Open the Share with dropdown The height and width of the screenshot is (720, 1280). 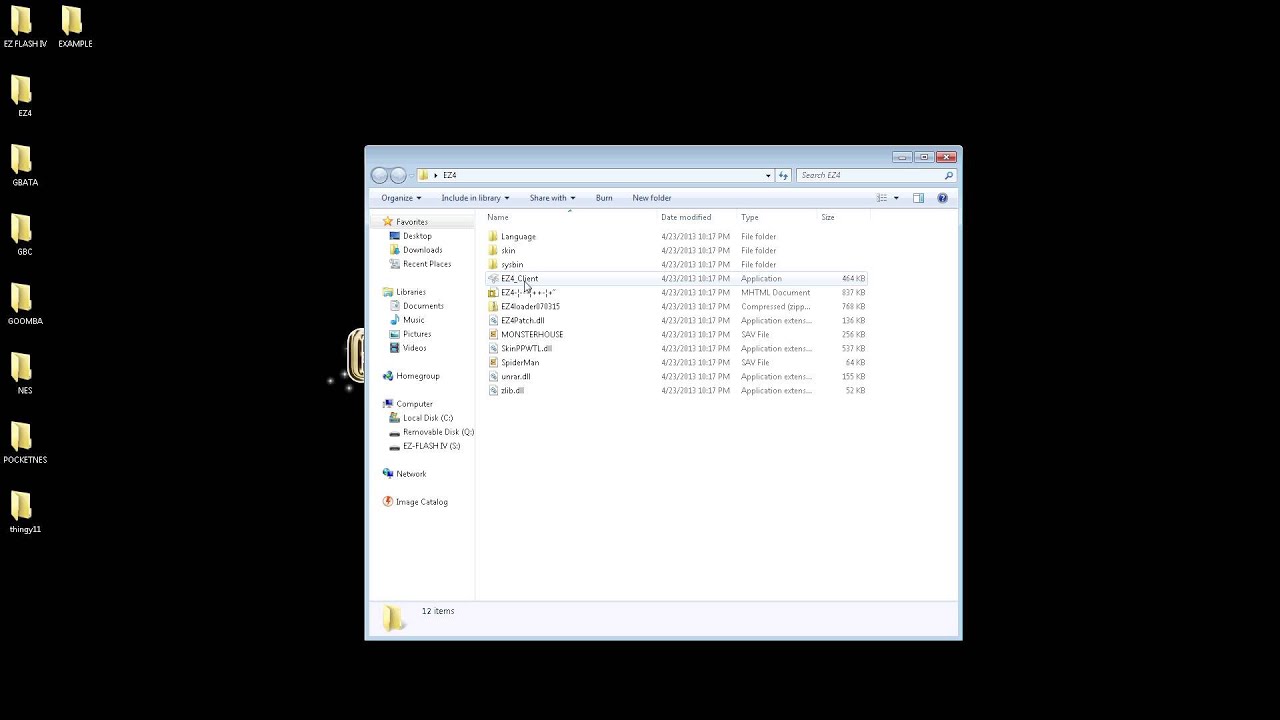point(552,198)
